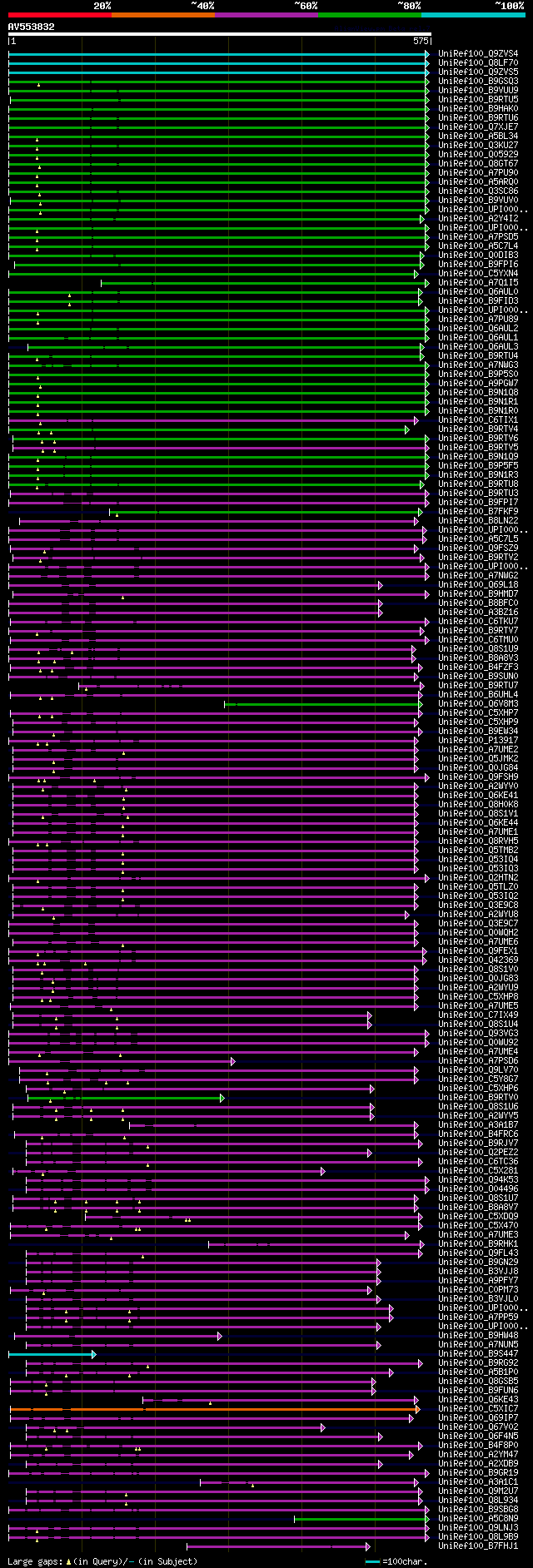Click the red 20% identity legend segment
533x1568 pixels.
(x=60, y=15)
